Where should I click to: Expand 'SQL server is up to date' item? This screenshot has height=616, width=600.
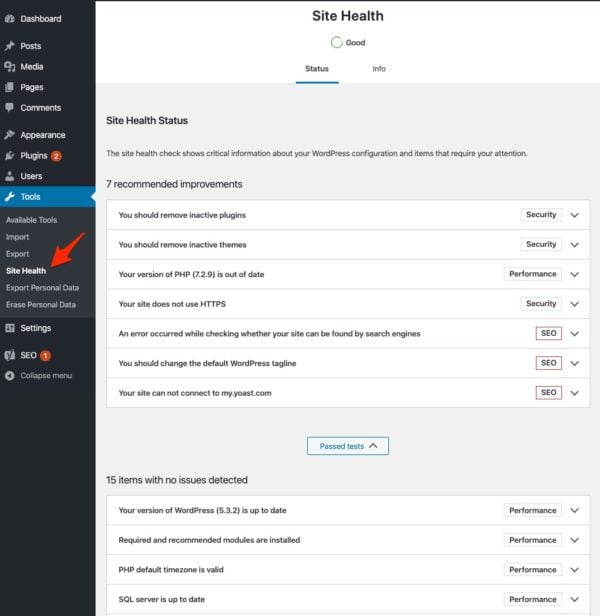(x=574, y=599)
